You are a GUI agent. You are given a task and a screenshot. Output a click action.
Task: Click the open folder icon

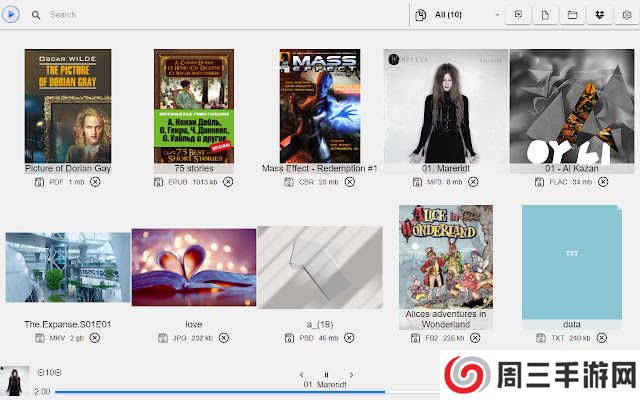572,15
